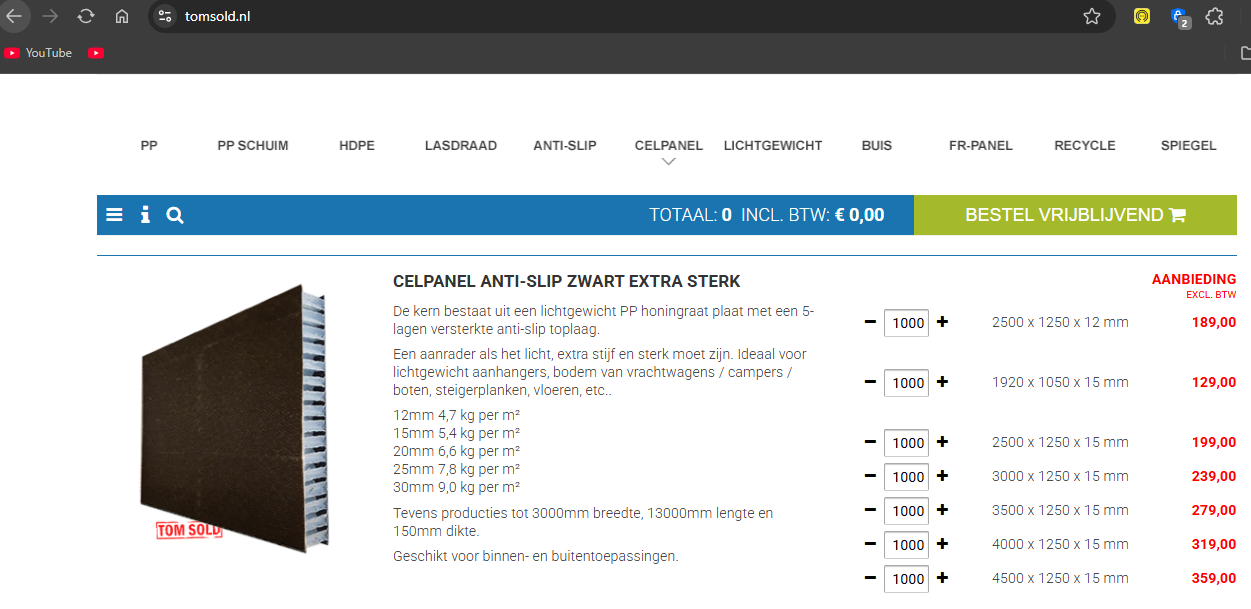Bookmark this page with star icon
1251x609 pixels.
pos(1092,16)
